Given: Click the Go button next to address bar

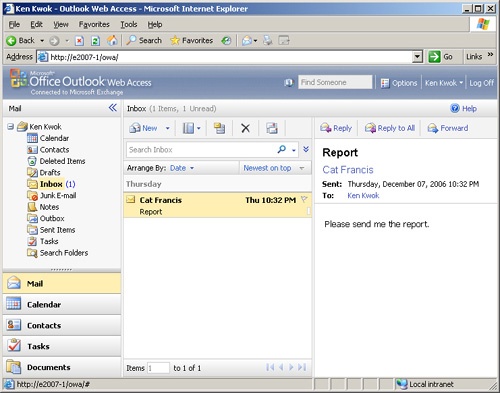Looking at the screenshot, I should coord(440,57).
